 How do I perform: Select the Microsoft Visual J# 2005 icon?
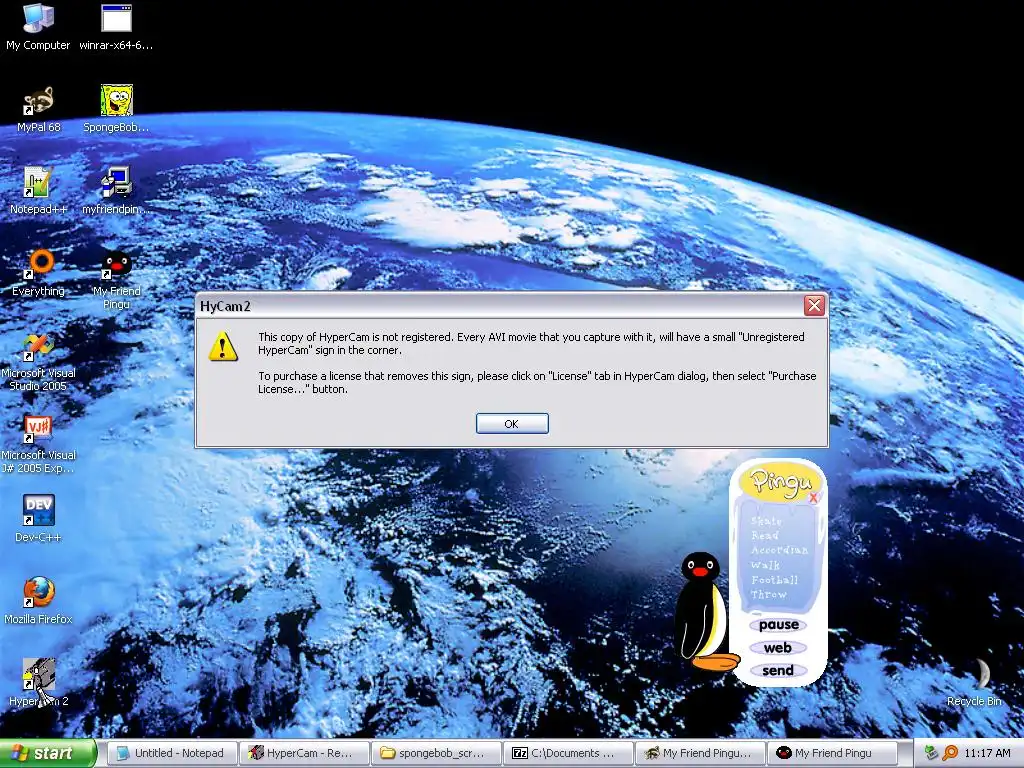tap(38, 444)
